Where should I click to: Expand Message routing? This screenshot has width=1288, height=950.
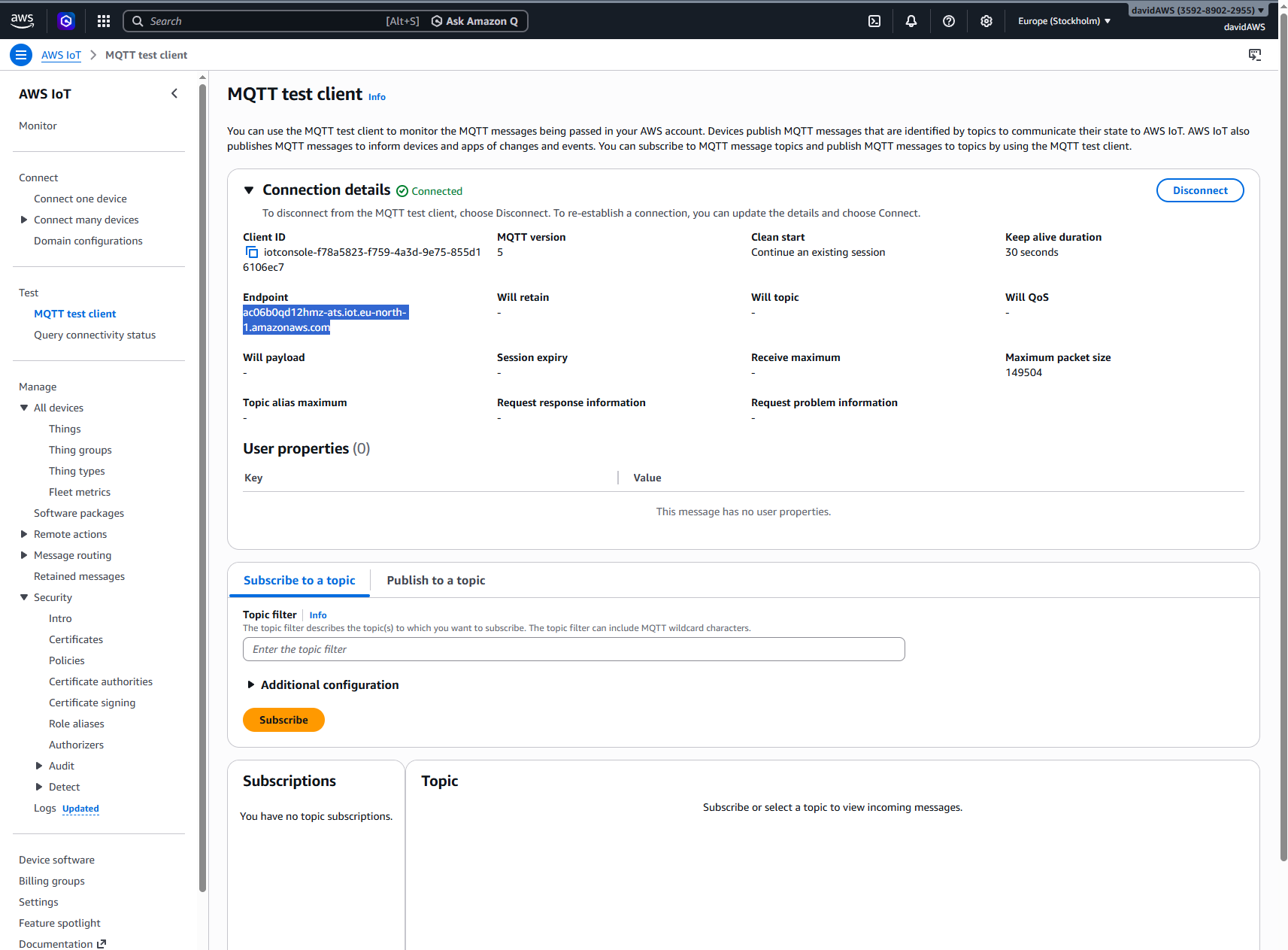click(24, 555)
